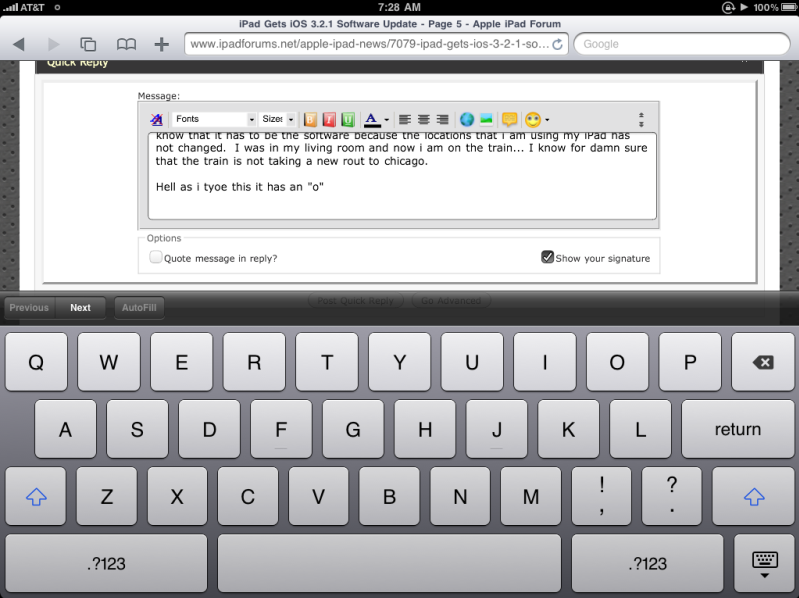Image resolution: width=799 pixels, height=598 pixels.
Task: Center align text in message editor
Action: pyautogui.click(x=423, y=119)
